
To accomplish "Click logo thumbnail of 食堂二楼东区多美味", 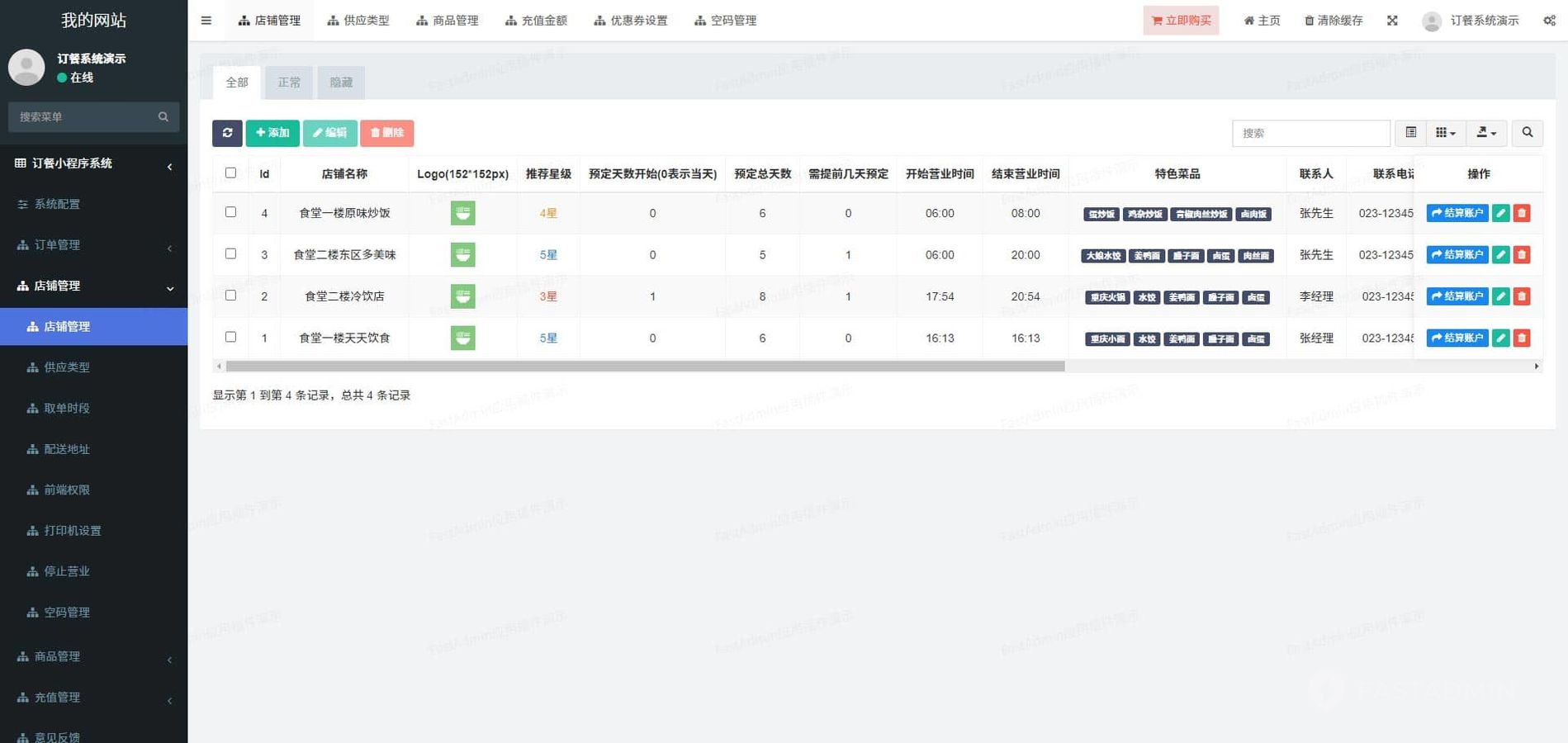I will [462, 255].
